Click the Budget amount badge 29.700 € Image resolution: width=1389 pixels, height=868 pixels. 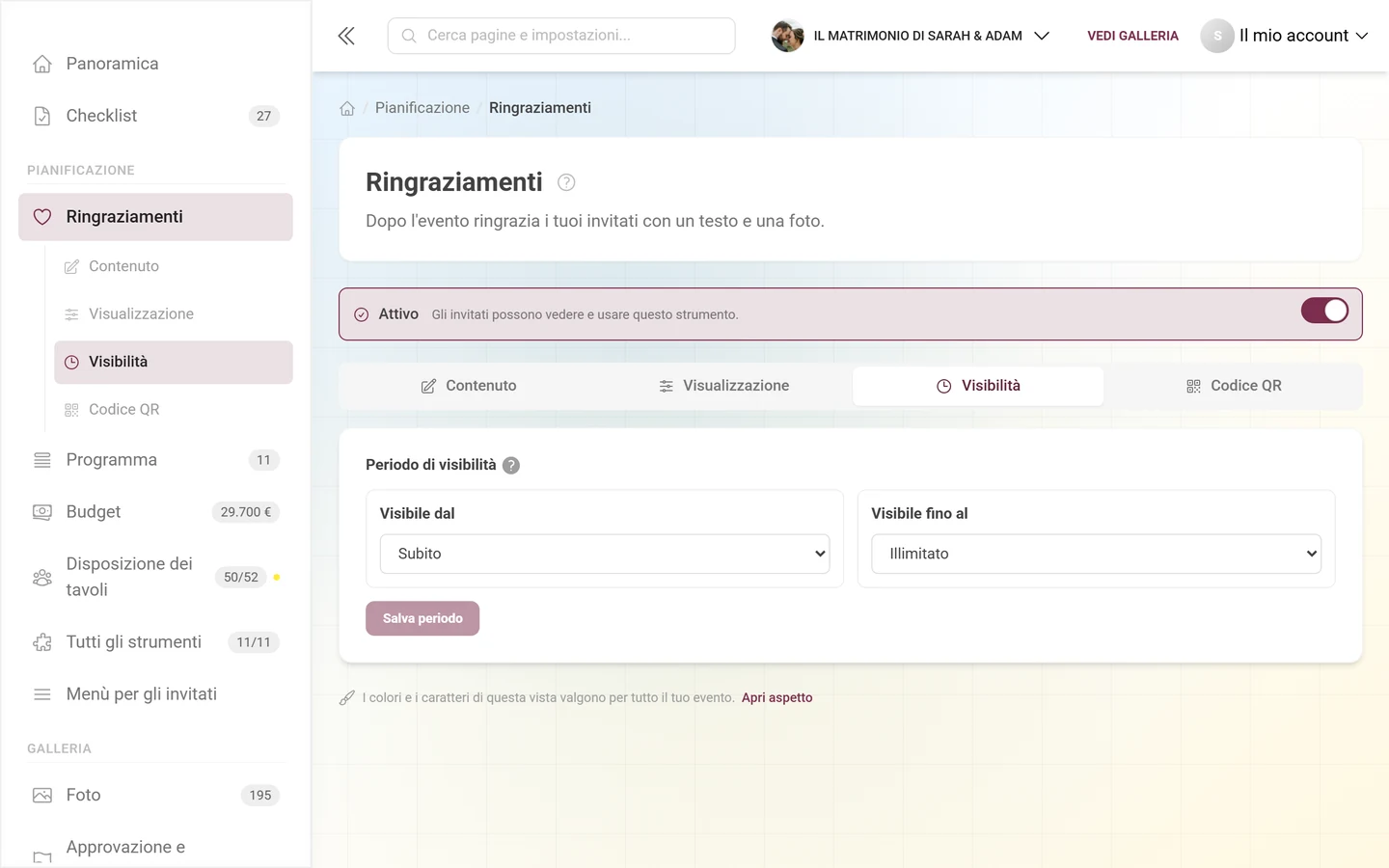246,512
